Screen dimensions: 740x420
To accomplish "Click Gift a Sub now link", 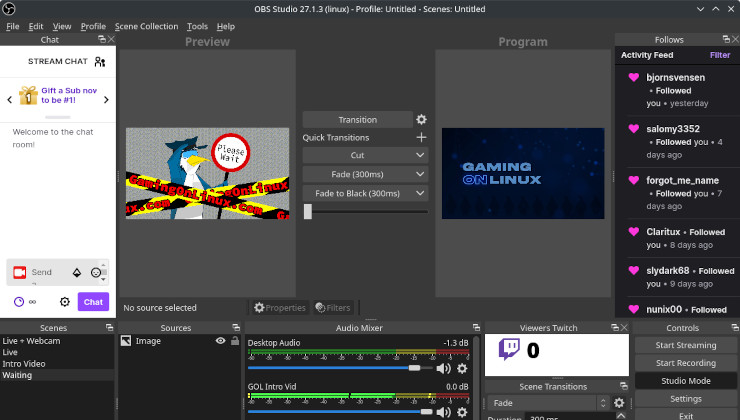I will 69,95.
